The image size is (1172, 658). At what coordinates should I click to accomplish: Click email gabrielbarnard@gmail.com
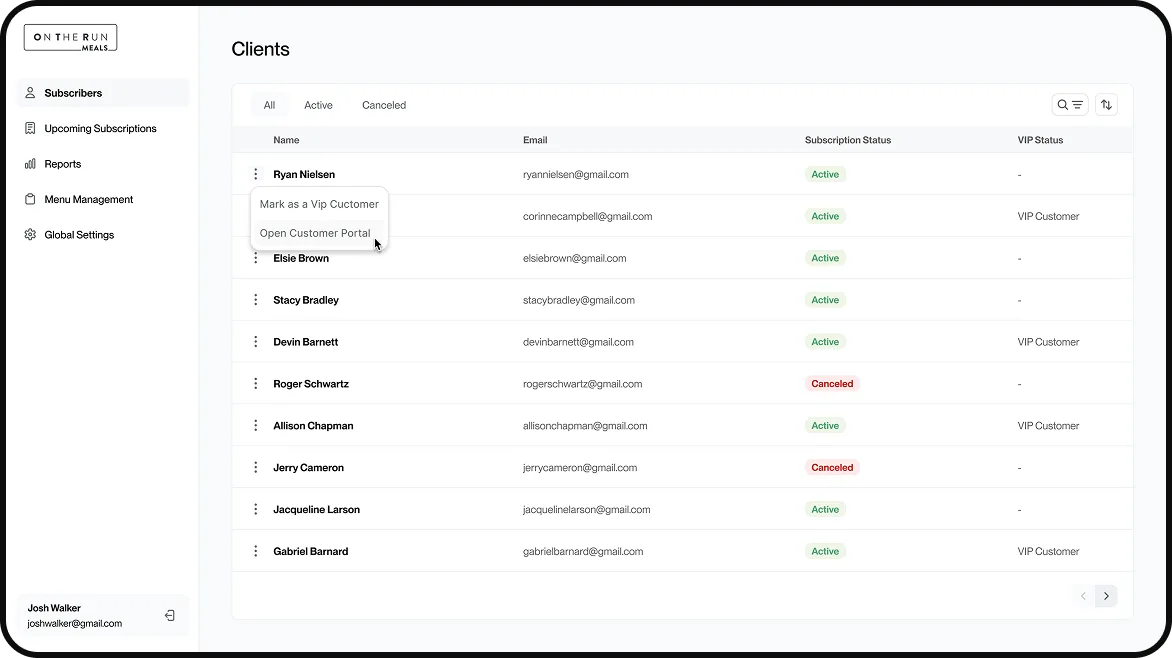click(583, 551)
